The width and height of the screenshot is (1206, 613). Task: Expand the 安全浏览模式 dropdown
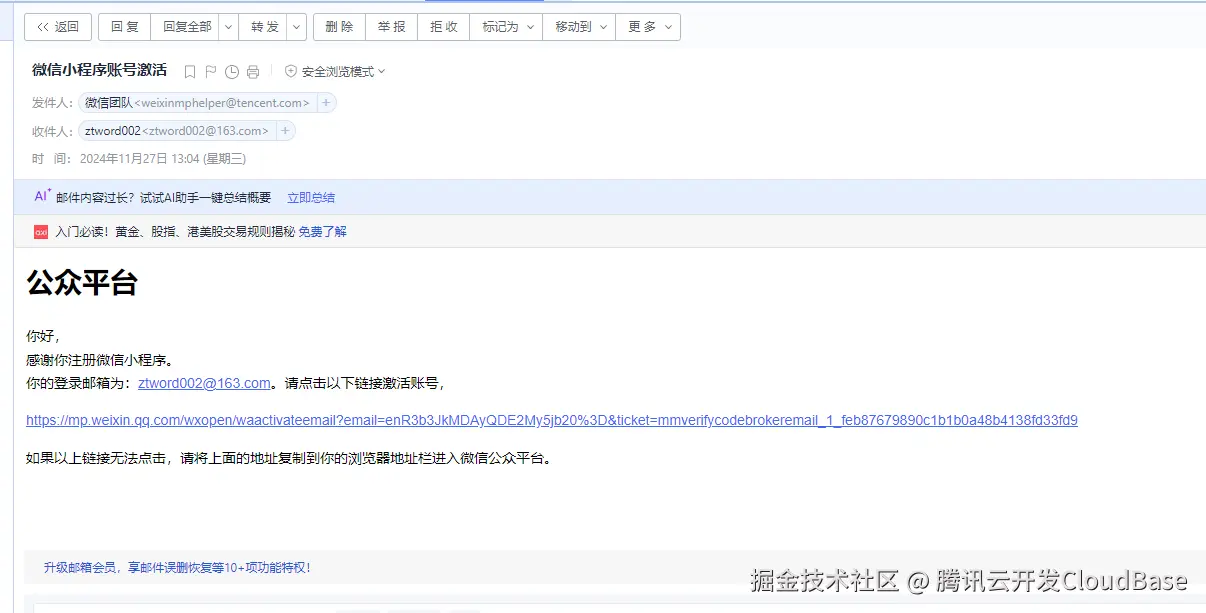[335, 72]
